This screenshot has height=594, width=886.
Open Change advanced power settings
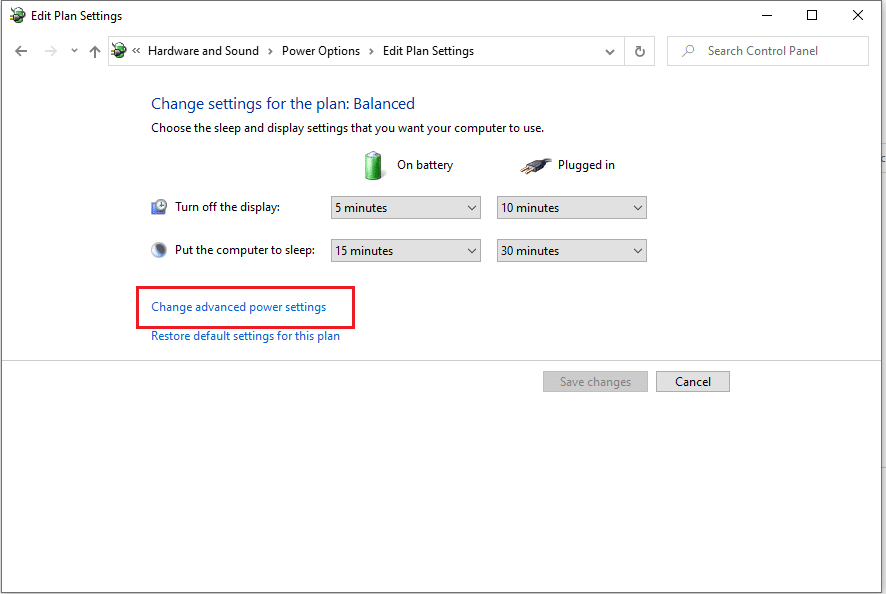238,307
